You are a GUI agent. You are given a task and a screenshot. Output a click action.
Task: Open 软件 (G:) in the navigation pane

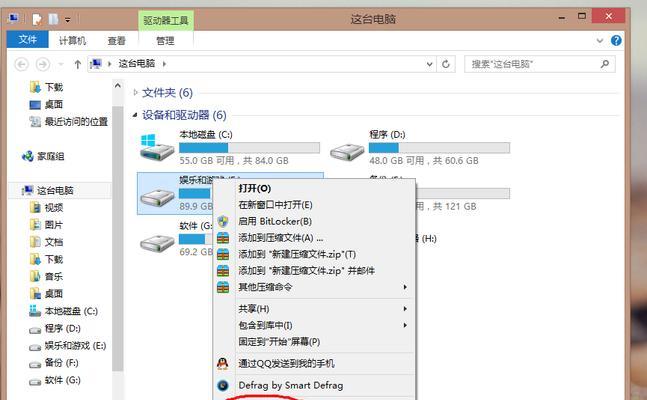tap(62, 380)
